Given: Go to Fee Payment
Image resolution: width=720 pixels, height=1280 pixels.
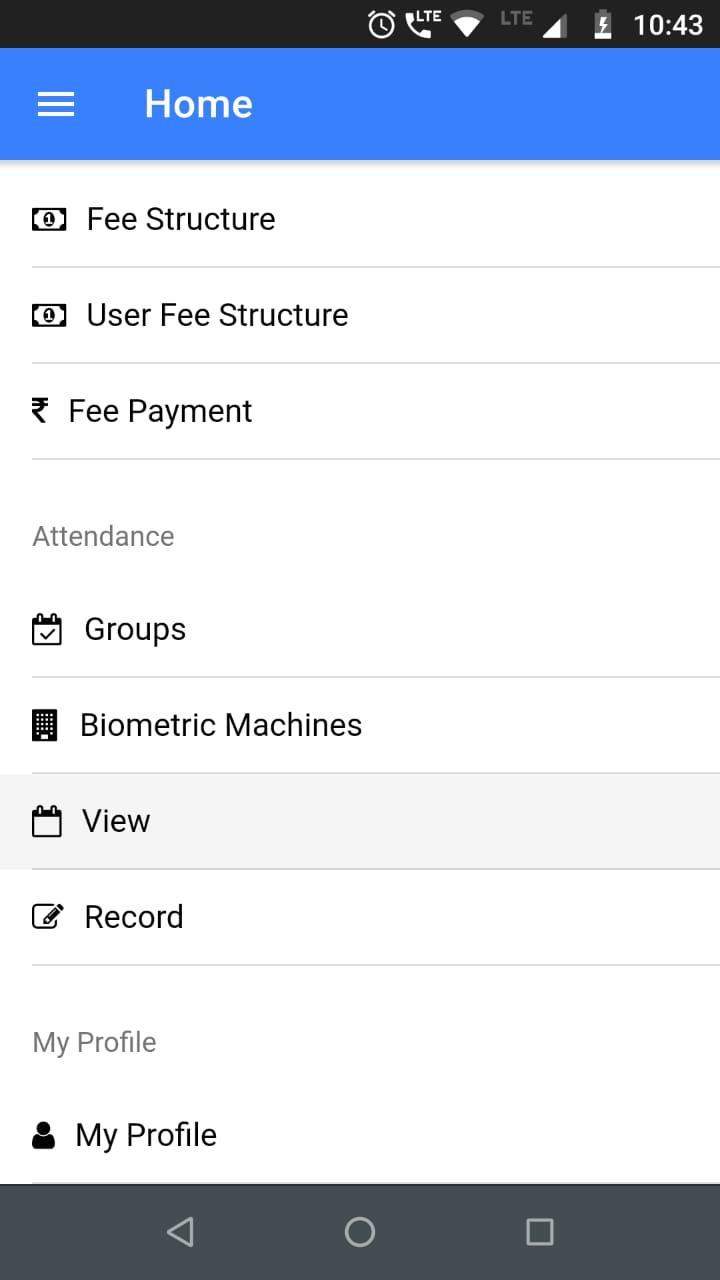Looking at the screenshot, I should pyautogui.click(x=360, y=411).
